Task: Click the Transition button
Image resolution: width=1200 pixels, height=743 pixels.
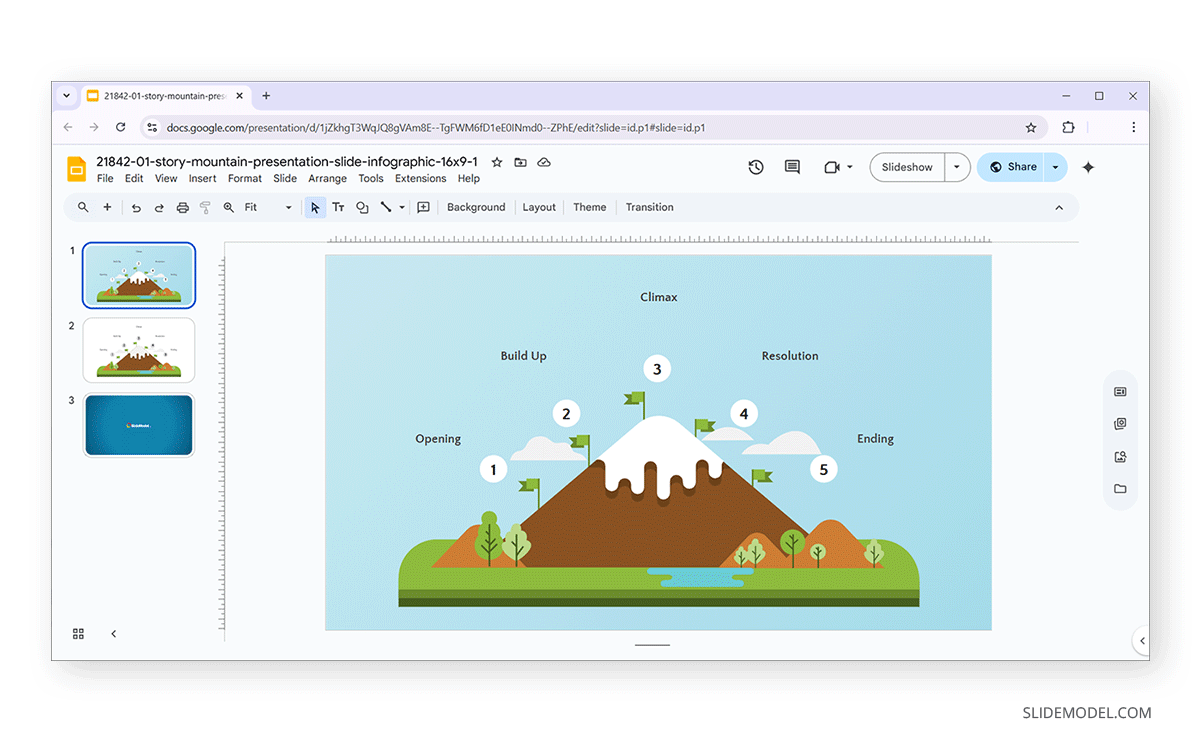Action: tap(649, 208)
